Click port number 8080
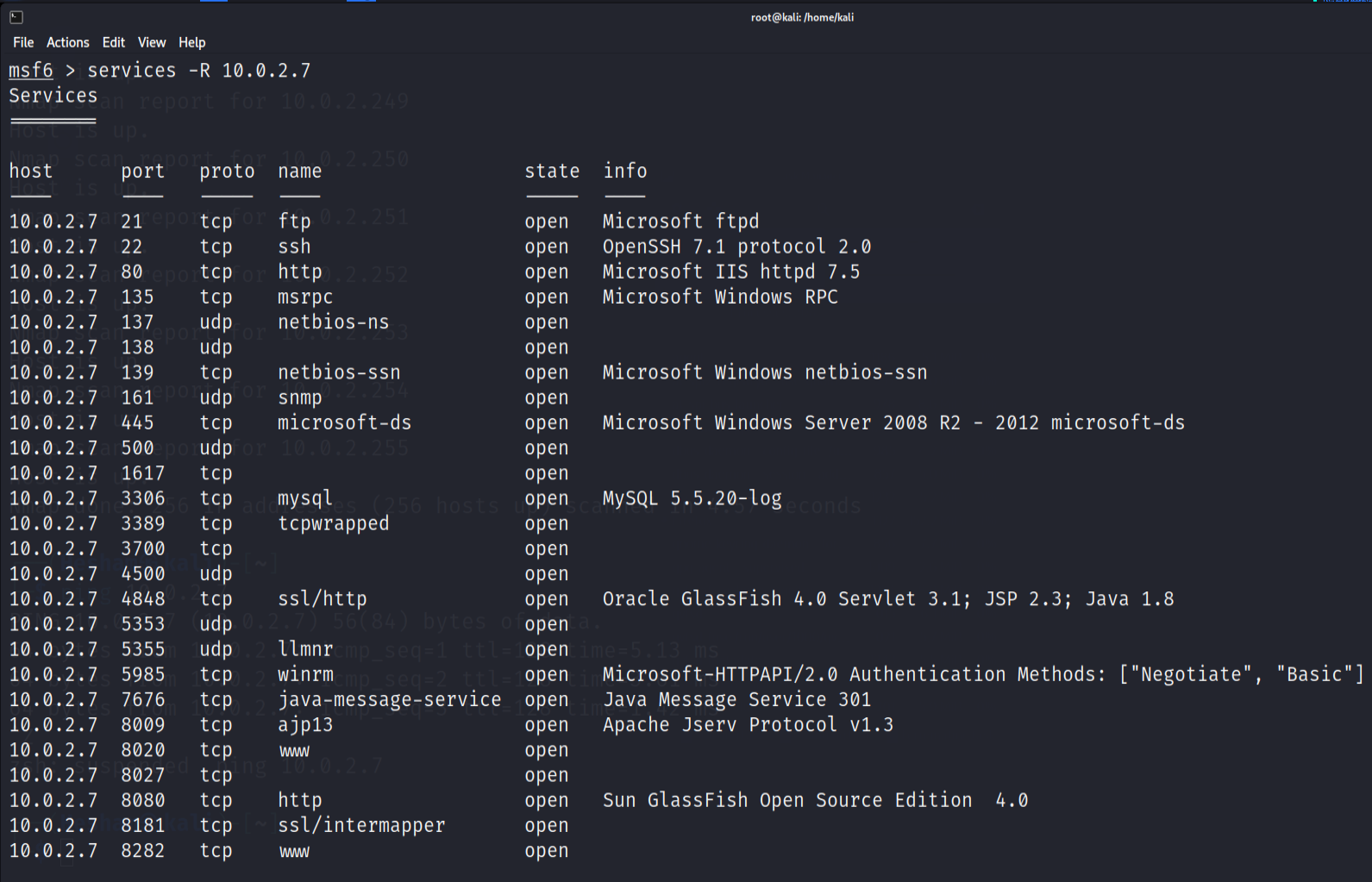1372x882 pixels. 143,800
